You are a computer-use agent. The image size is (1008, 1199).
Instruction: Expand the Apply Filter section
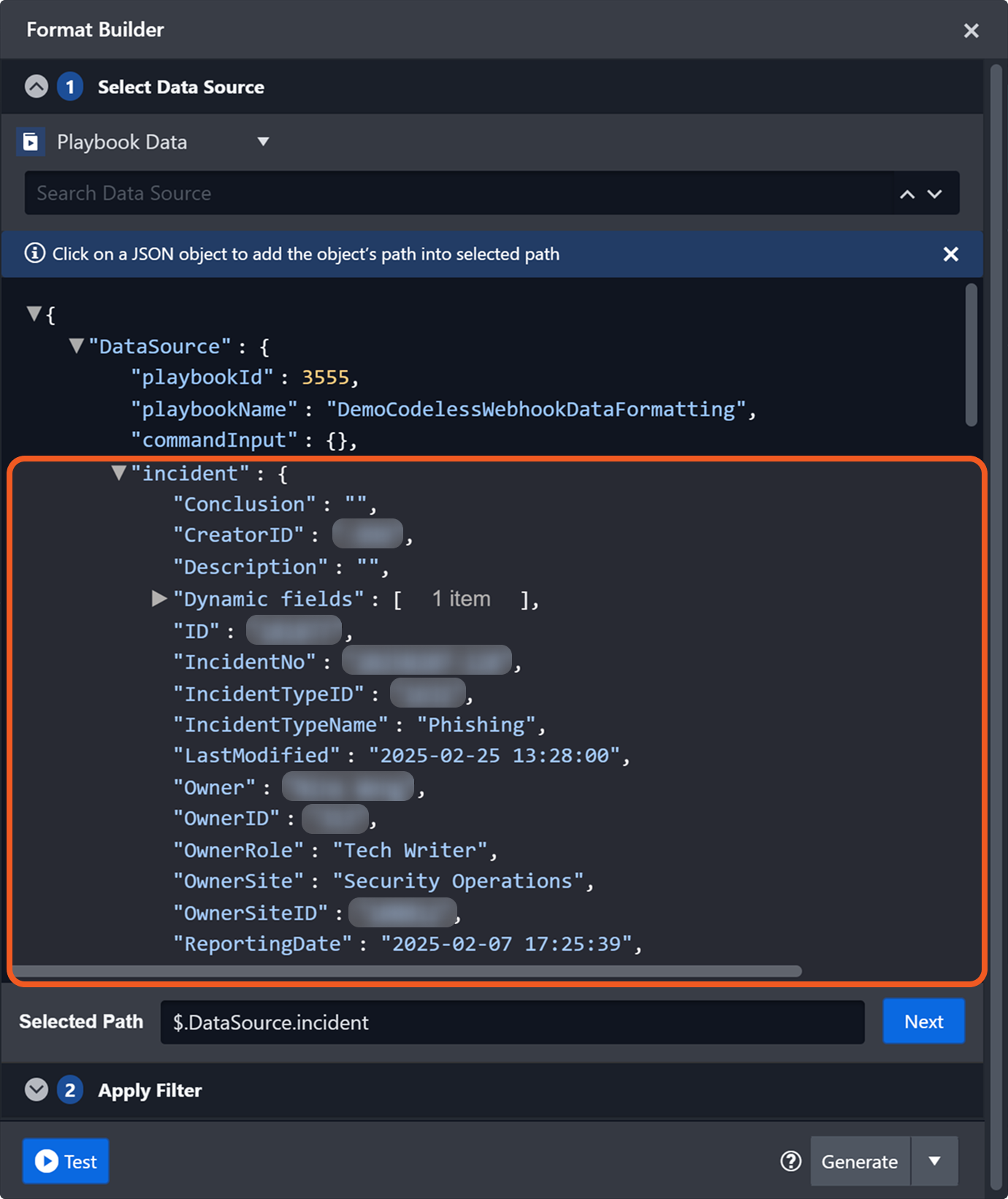(x=37, y=1090)
